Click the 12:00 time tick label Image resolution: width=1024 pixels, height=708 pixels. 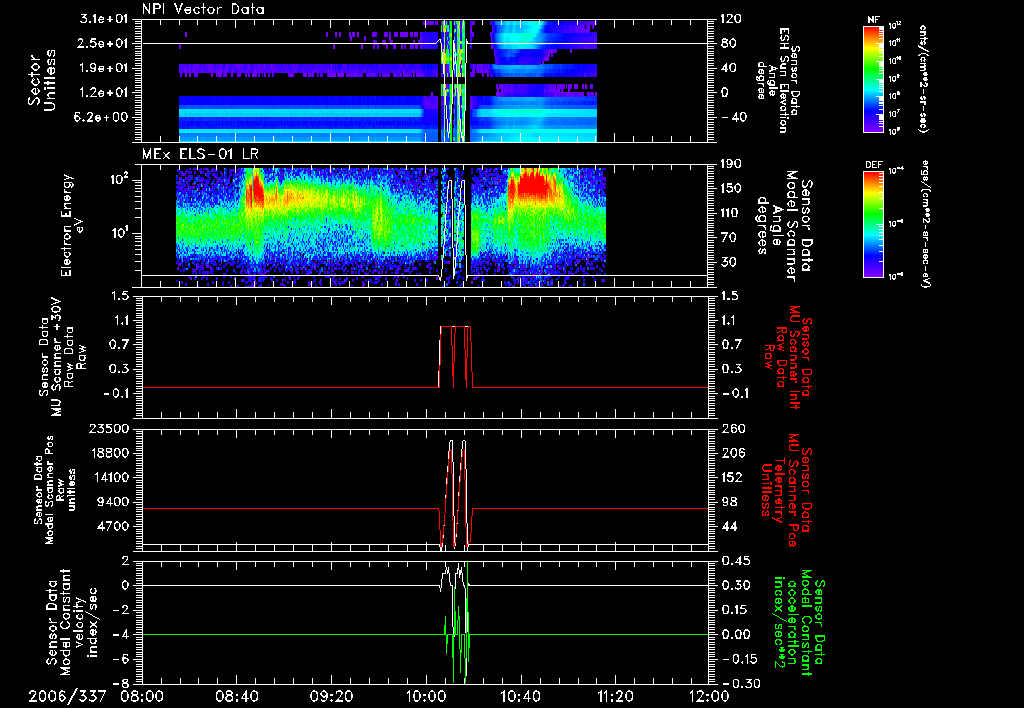click(x=710, y=696)
